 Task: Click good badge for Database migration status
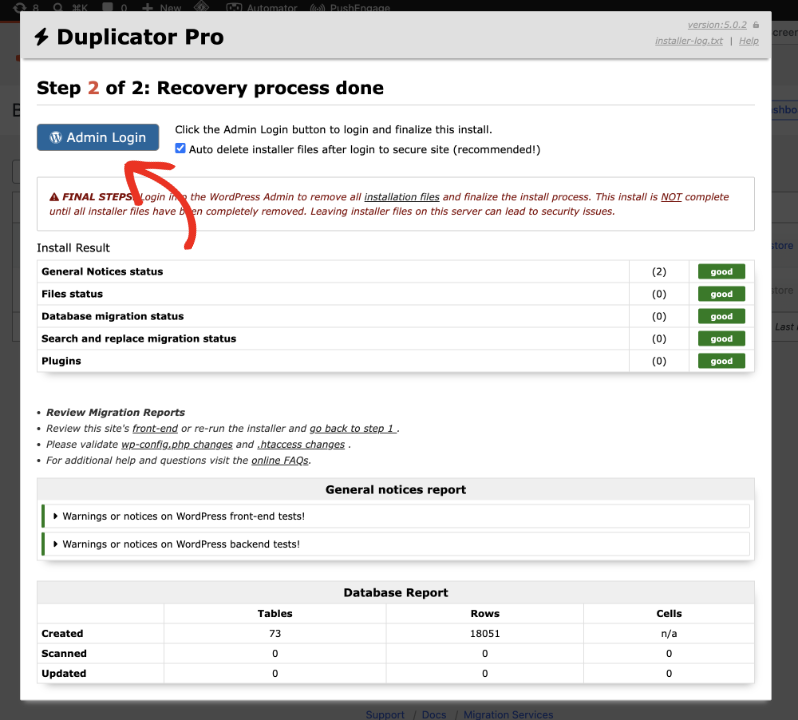click(x=721, y=316)
